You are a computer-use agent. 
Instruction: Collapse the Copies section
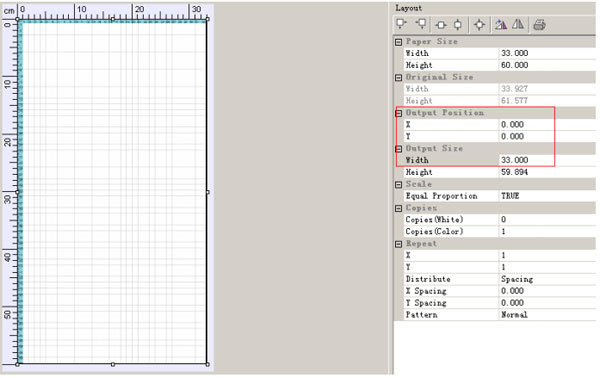[x=398, y=208]
